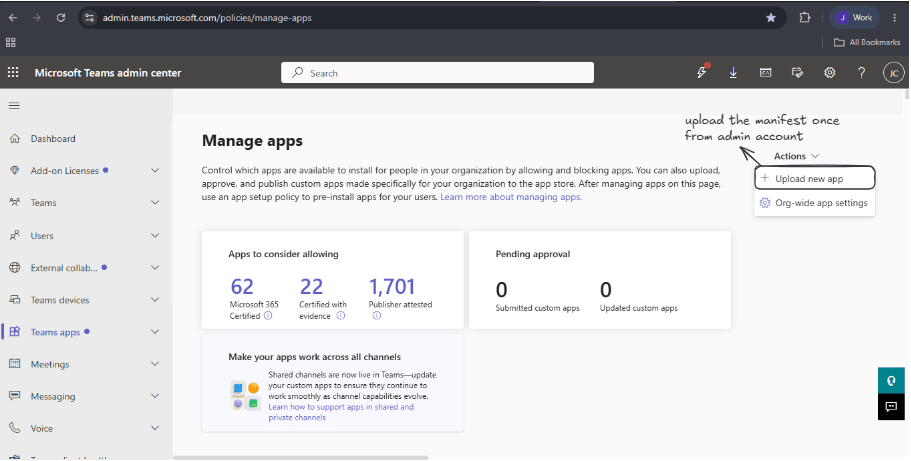Open the Cloud Shell icon in header

[765, 73]
